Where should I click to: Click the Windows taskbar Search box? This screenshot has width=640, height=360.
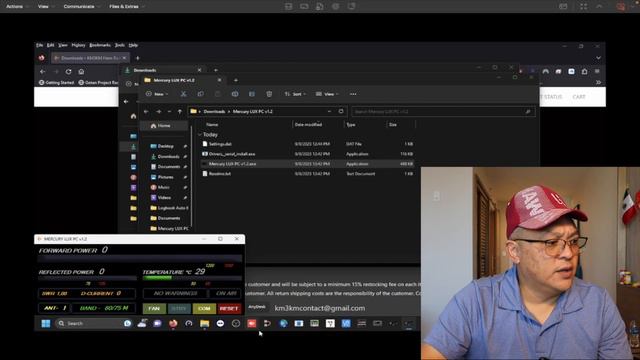click(x=94, y=323)
